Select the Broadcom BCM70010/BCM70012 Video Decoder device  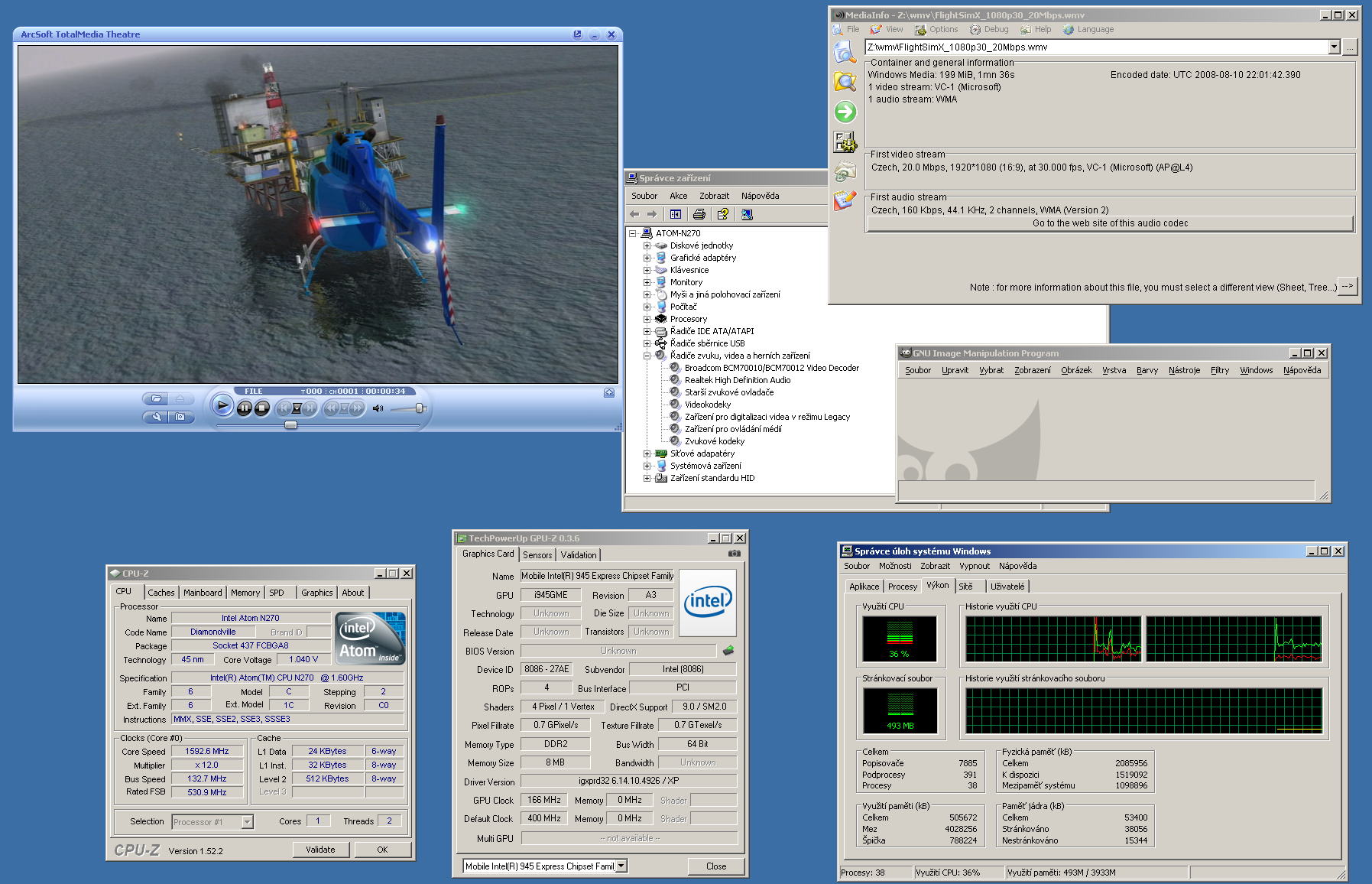point(771,368)
